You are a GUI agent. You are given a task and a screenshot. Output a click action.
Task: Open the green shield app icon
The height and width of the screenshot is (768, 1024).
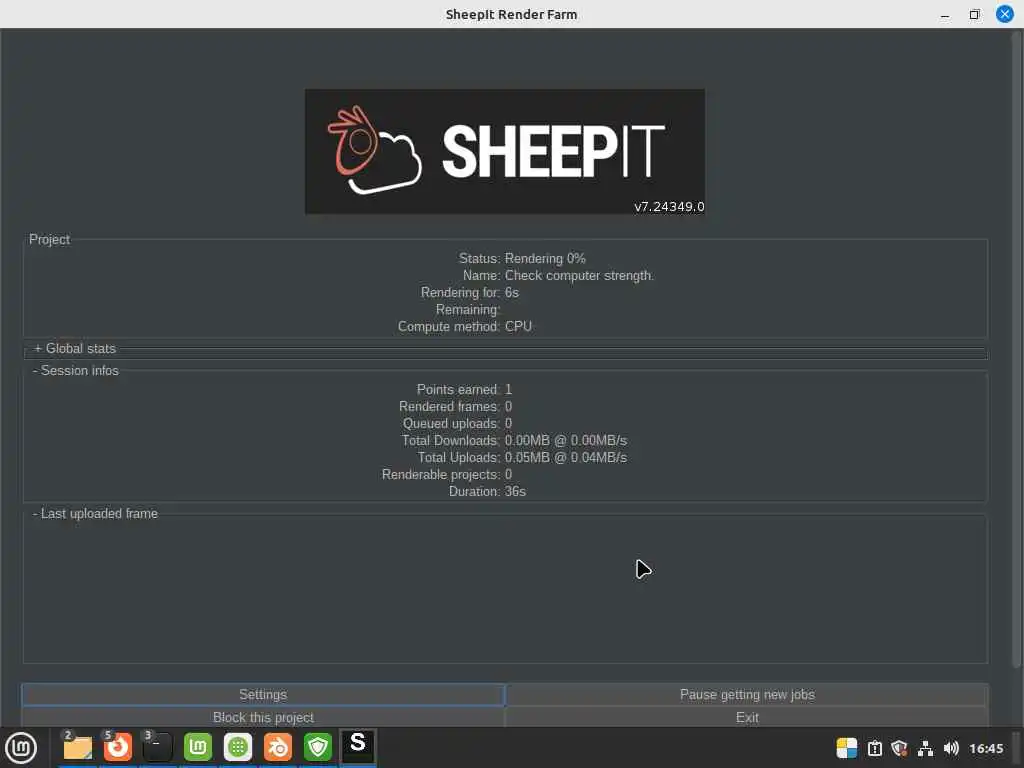[x=318, y=747]
